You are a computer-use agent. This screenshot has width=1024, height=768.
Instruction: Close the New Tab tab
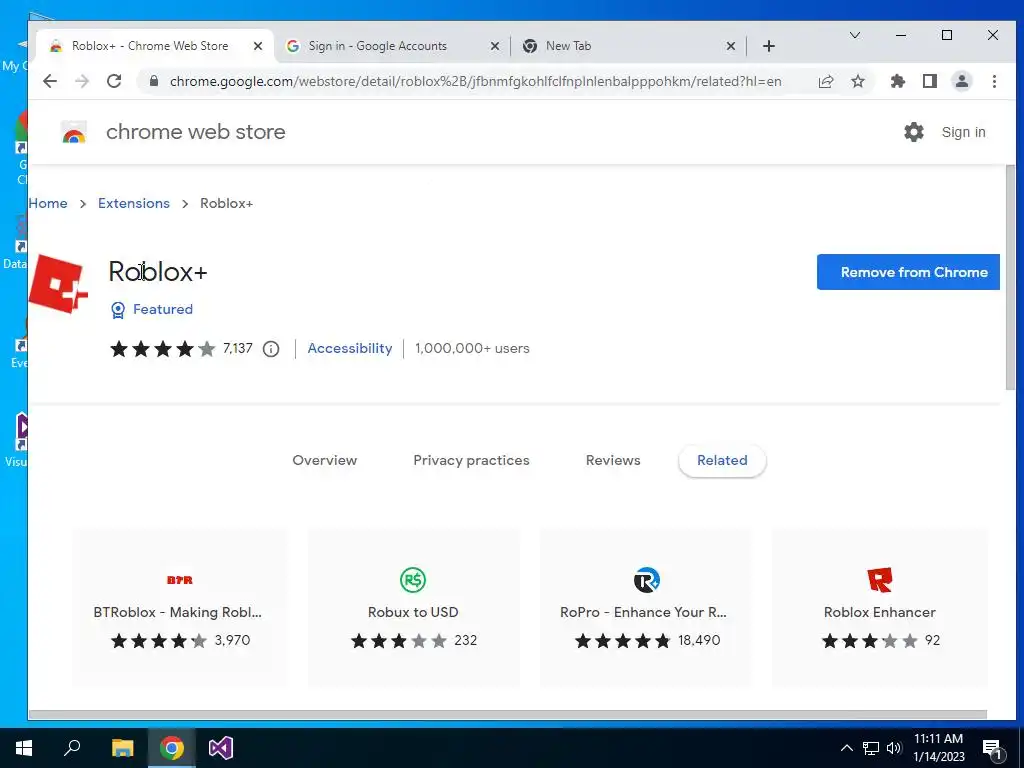click(731, 46)
